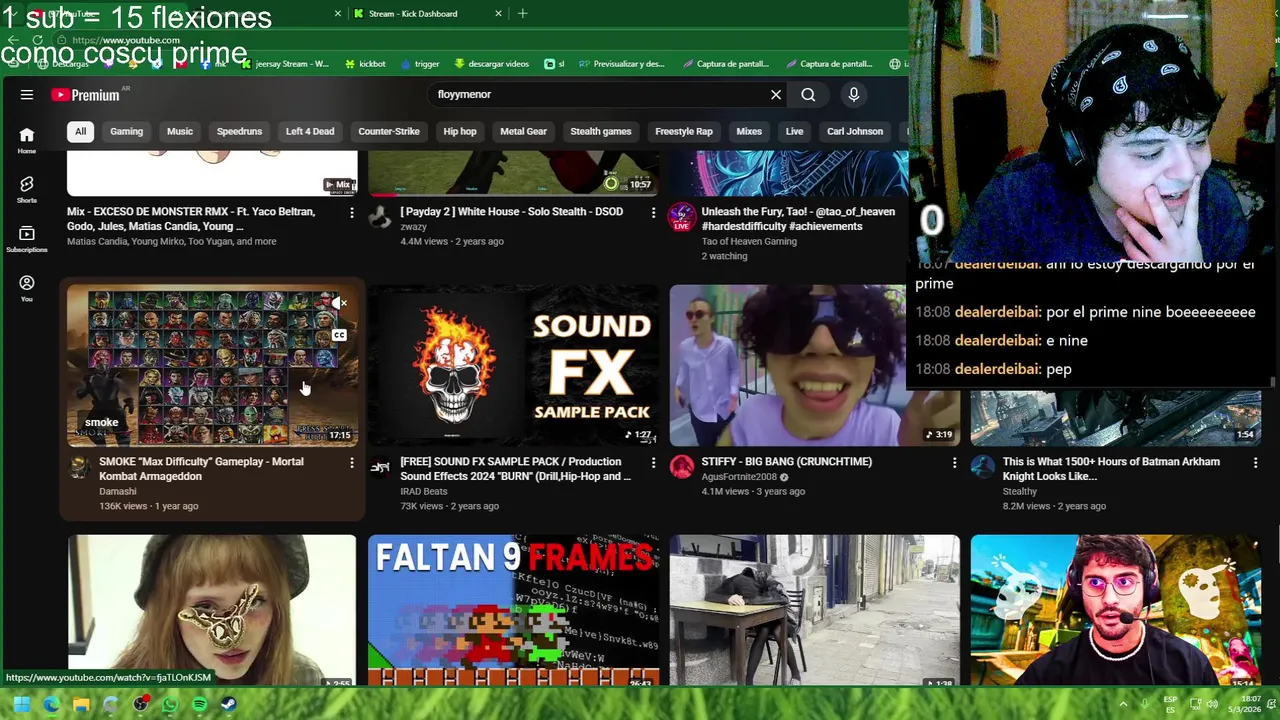The height and width of the screenshot is (720, 1280).
Task: Open trigger bookmark
Action: point(419,64)
